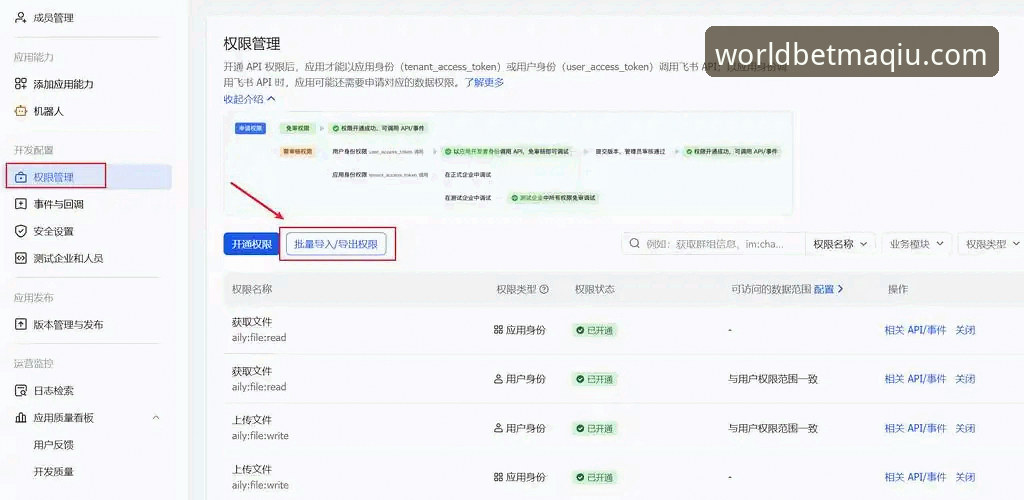Click the 版本管理与发布 upload icon
This screenshot has width=1024, height=500.
(x=21, y=324)
